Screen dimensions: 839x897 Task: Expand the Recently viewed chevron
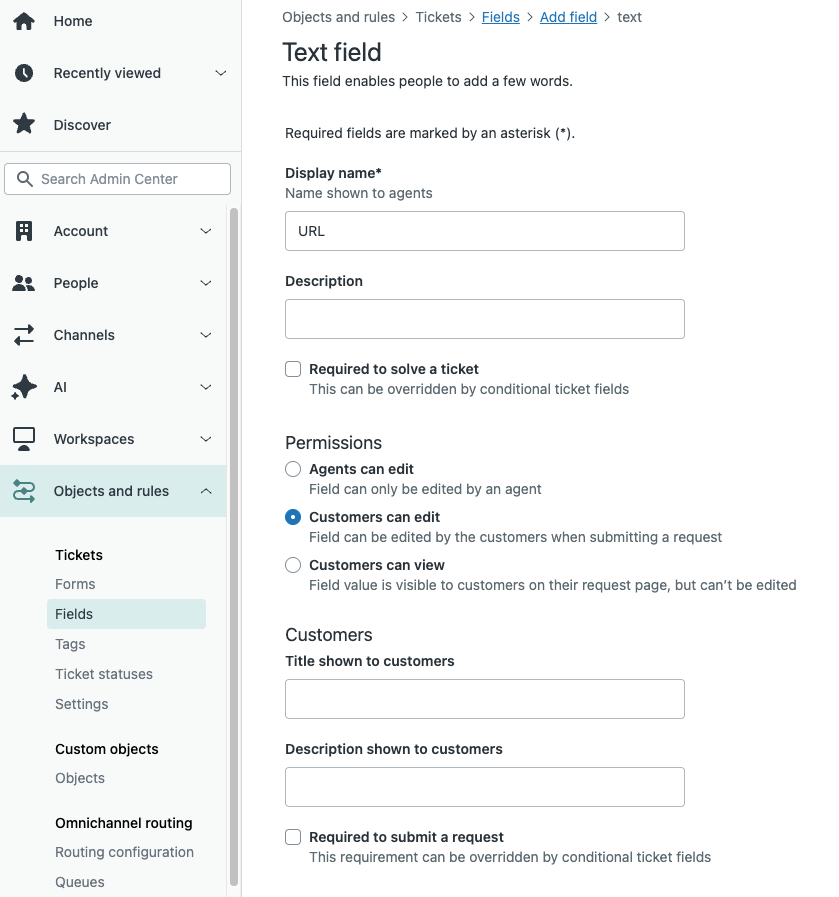[221, 73]
